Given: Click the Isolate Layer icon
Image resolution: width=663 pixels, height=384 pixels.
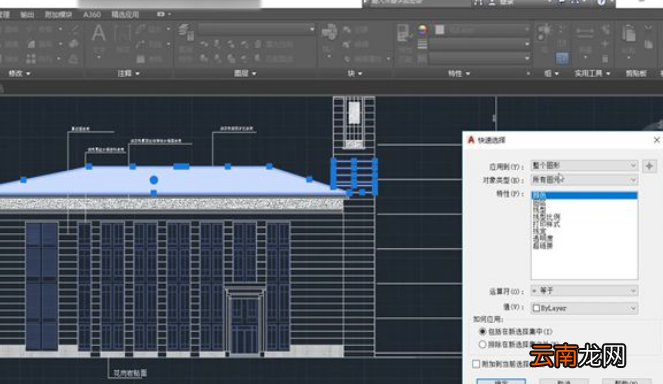Looking at the screenshot, I should coord(217,44).
